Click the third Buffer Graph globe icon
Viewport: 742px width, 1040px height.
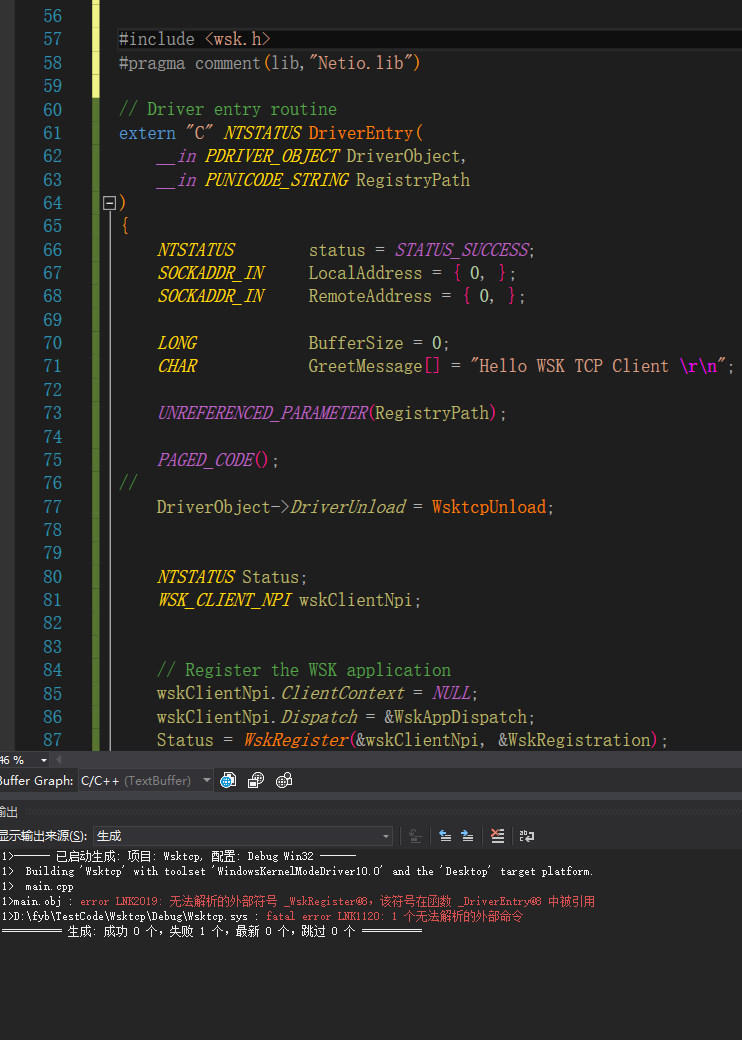(x=284, y=781)
